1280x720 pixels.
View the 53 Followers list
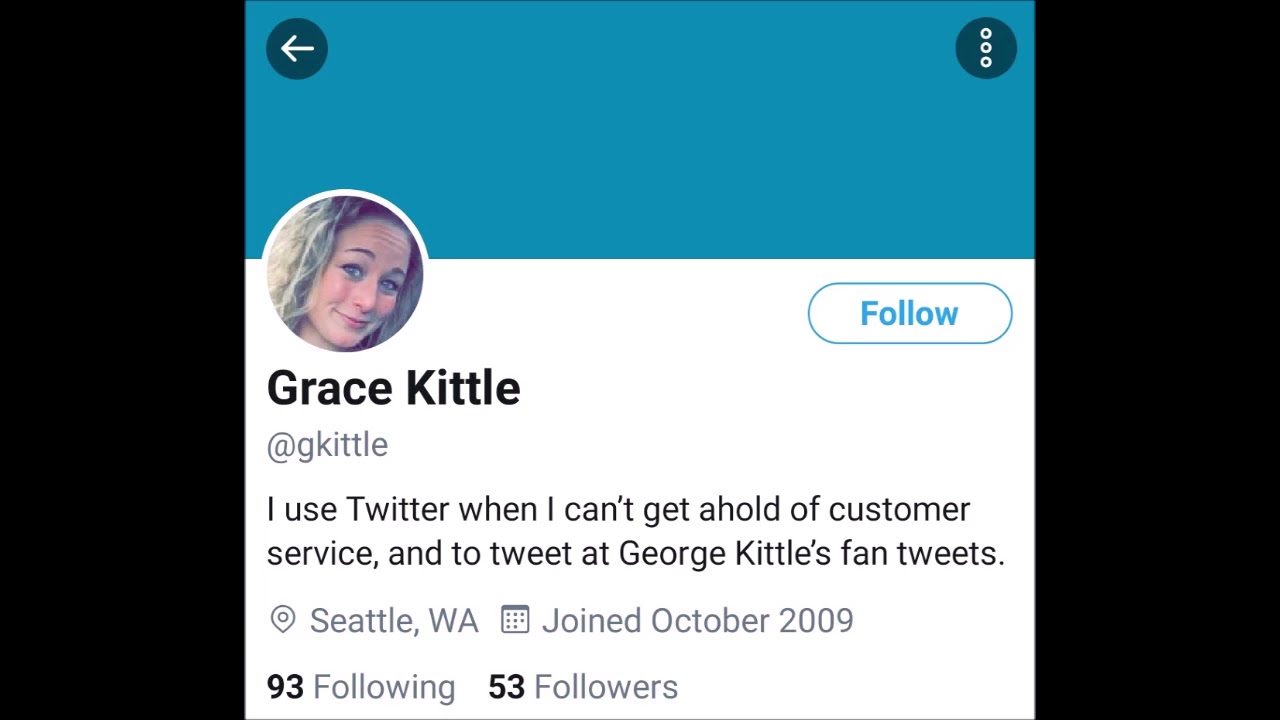tap(583, 687)
